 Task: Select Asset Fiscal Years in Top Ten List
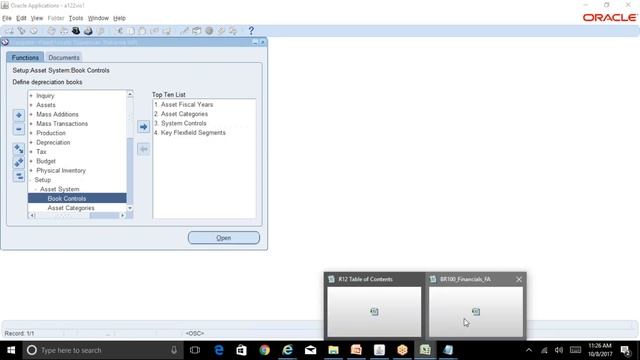(187, 104)
